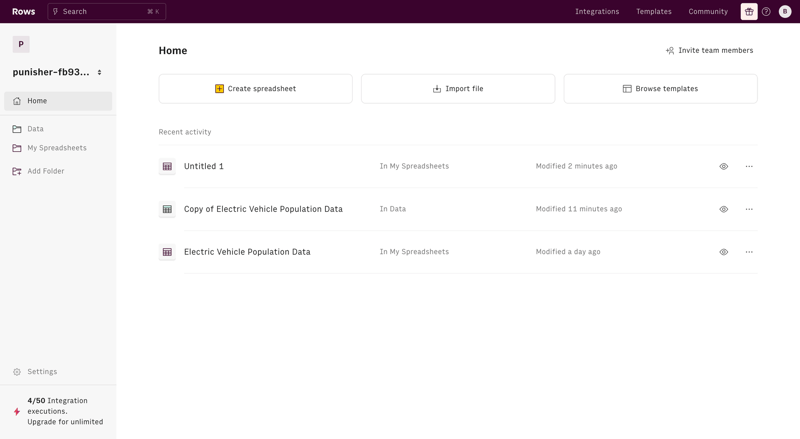Toggle the eye icon for Untitled 1
The width and height of the screenshot is (800, 439).
[723, 166]
